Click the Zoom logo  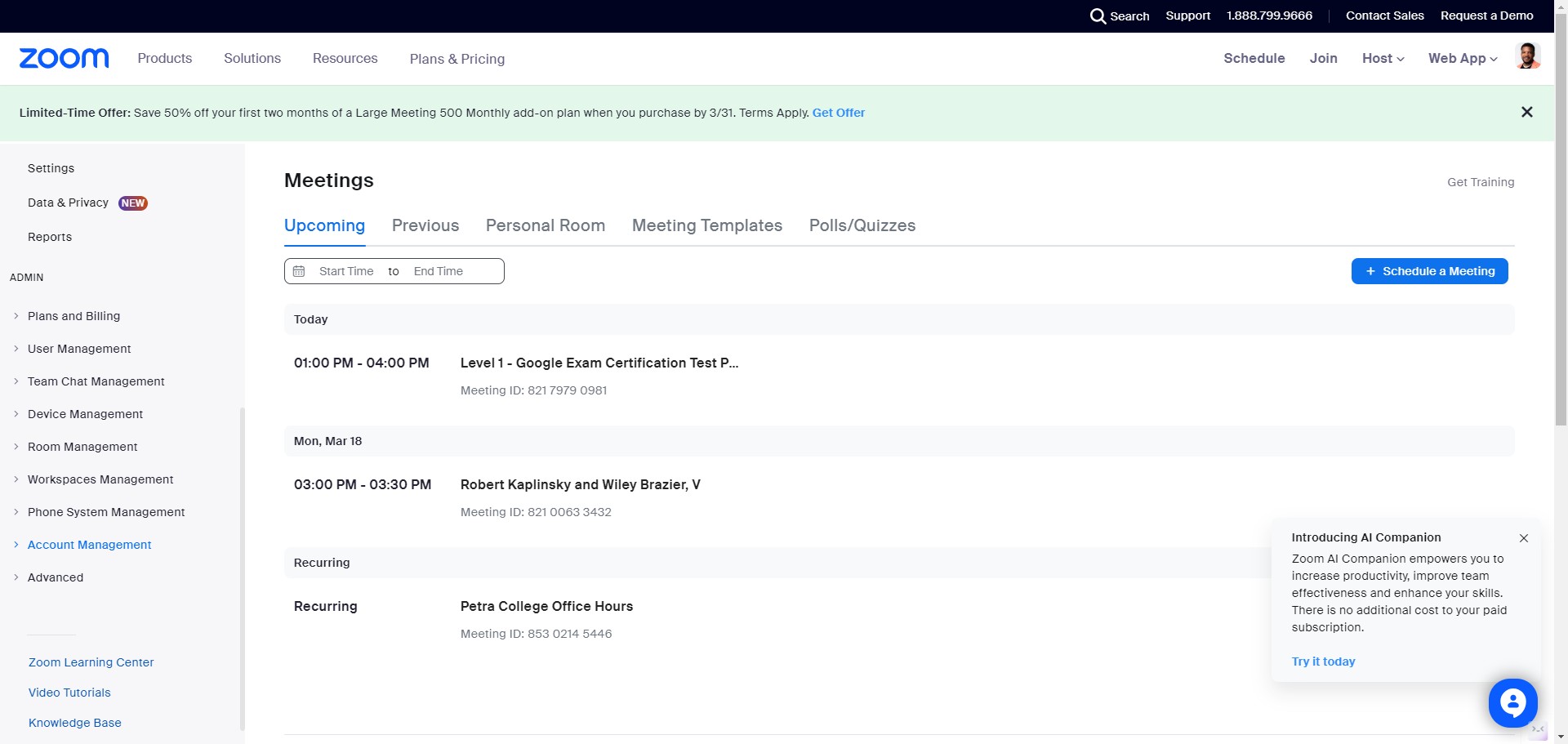click(x=64, y=58)
